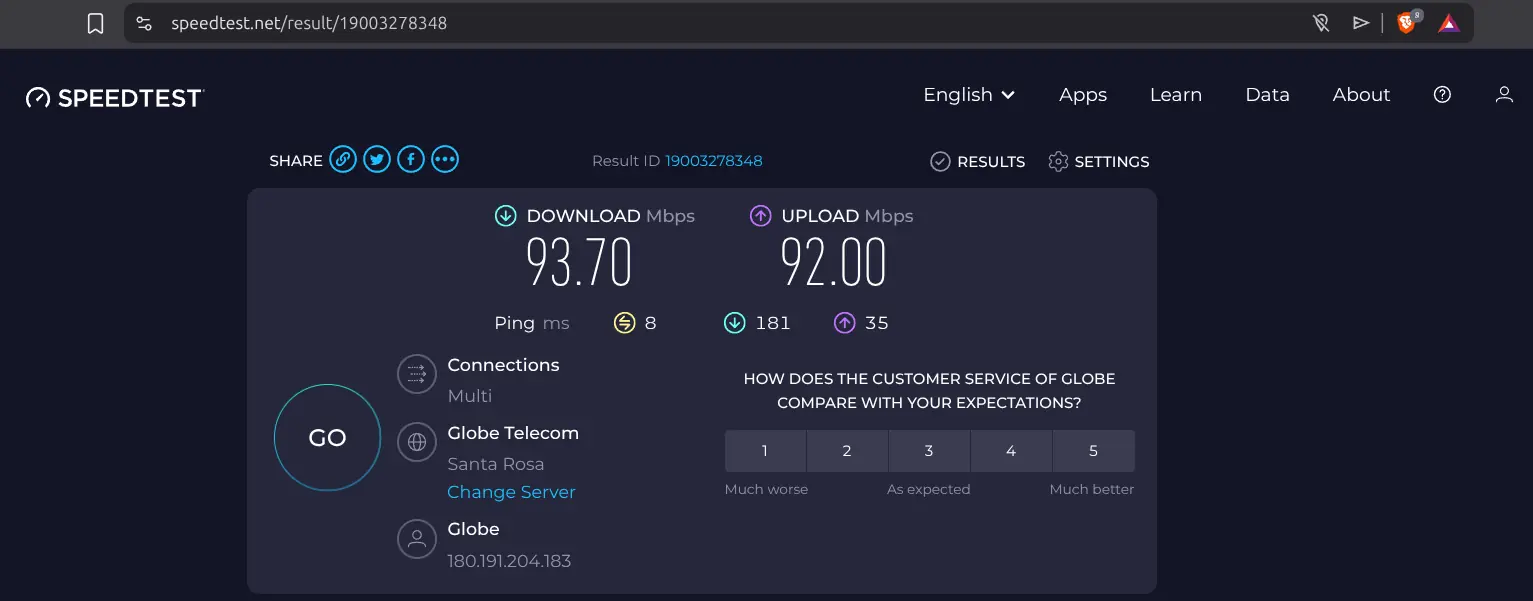Click the Change Server link
This screenshot has height=601, width=1533.
[x=511, y=492]
